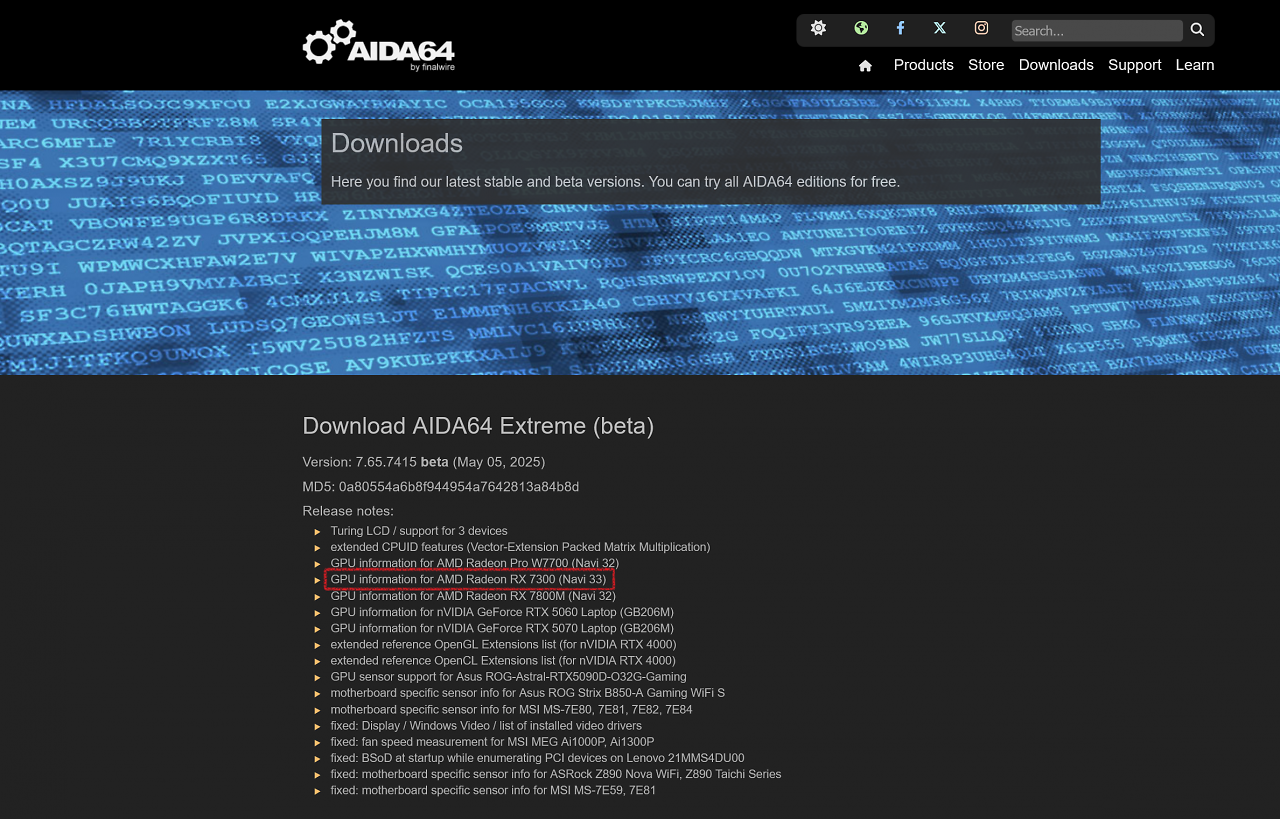Click the GeForce RTX 5060 Laptop note
Image resolution: width=1280 pixels, height=819 pixels.
tap(502, 612)
